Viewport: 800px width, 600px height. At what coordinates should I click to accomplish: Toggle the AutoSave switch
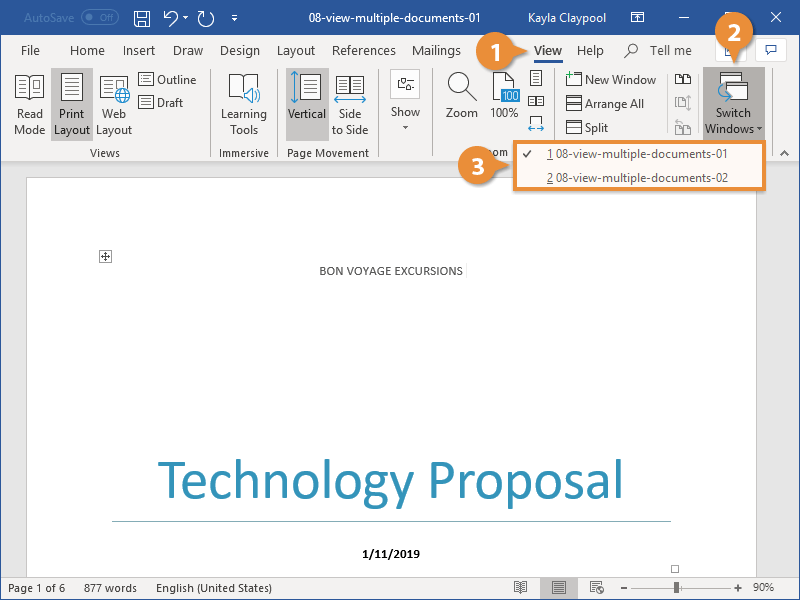pyautogui.click(x=99, y=19)
